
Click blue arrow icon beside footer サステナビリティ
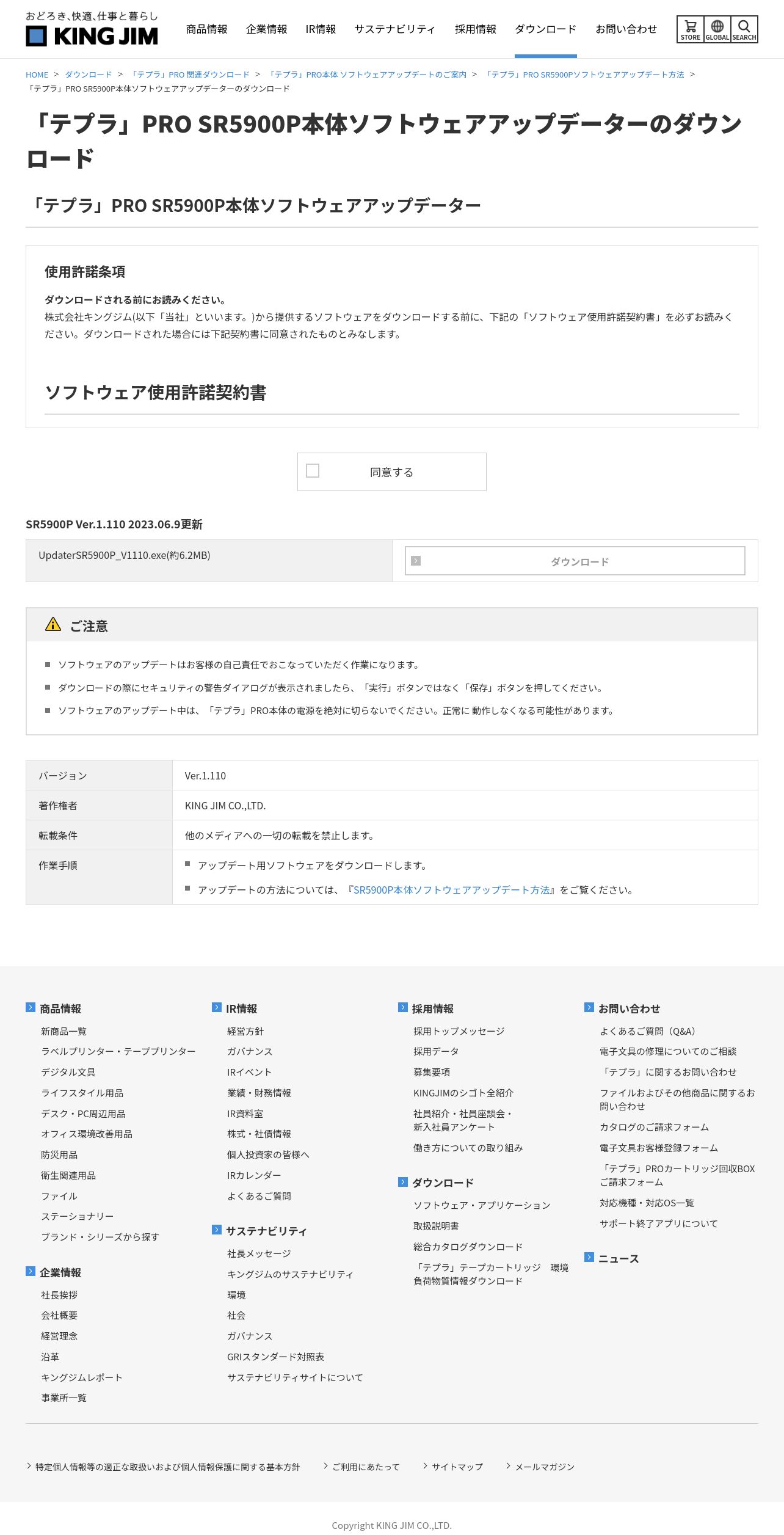(x=217, y=1230)
